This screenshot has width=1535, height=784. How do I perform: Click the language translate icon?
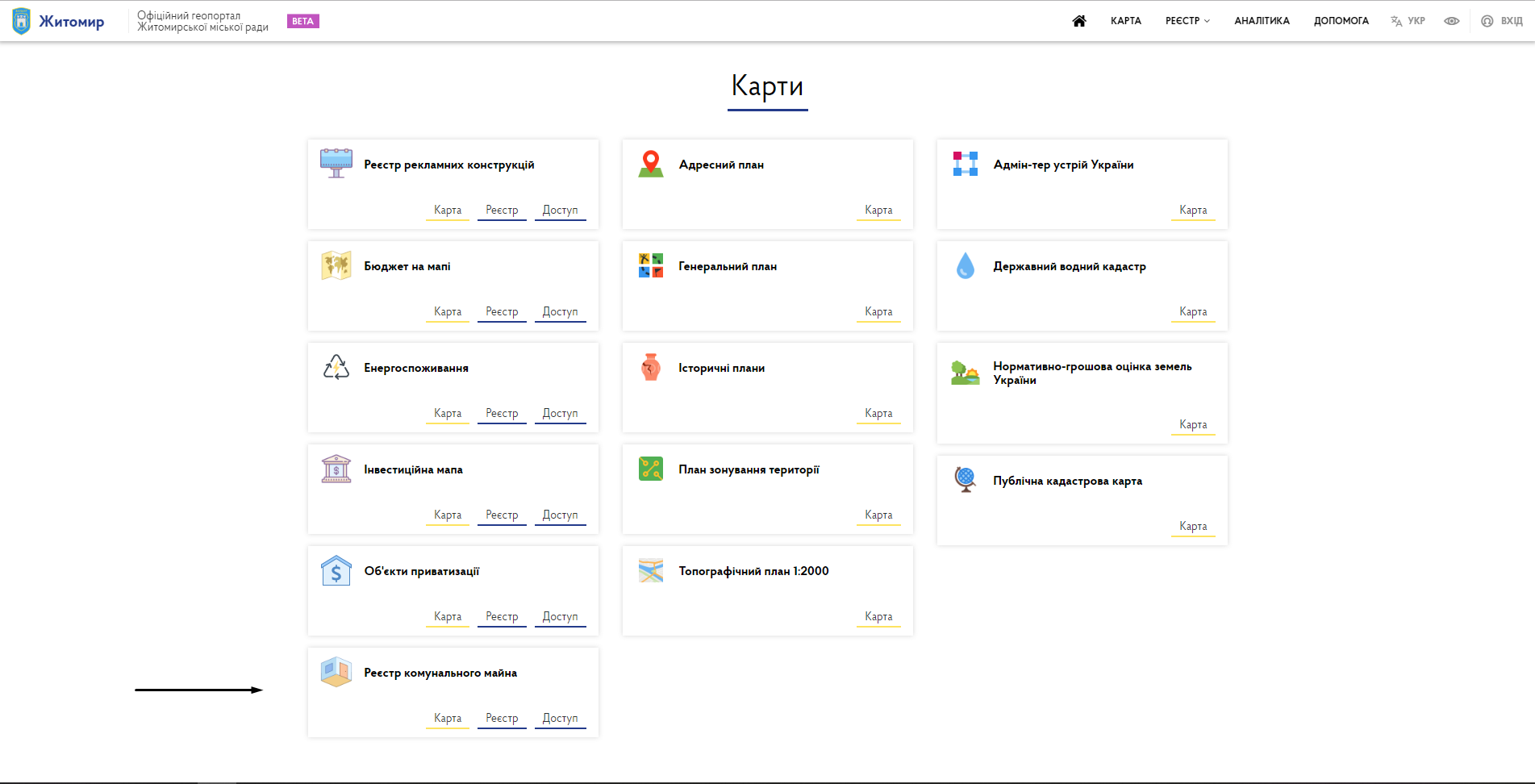pos(1396,21)
